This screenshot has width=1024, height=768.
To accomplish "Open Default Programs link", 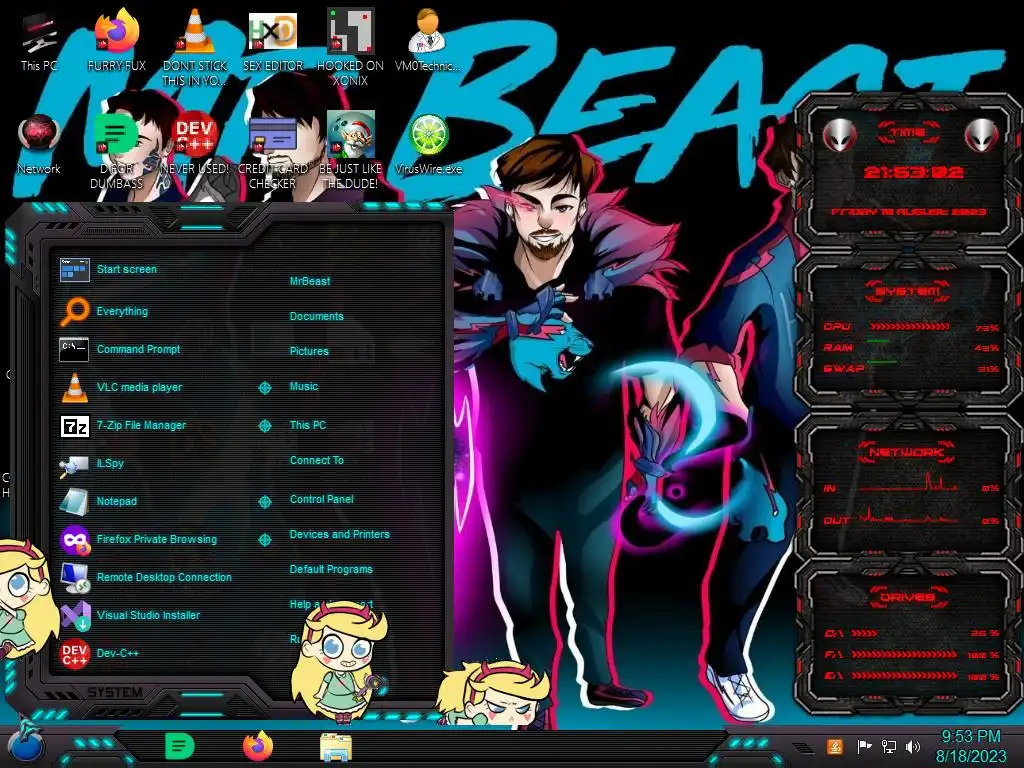I will [x=330, y=569].
